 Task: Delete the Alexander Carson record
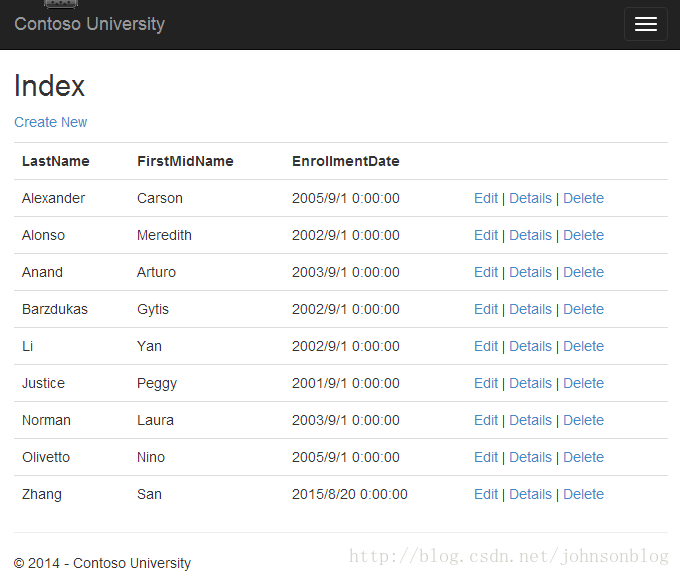583,198
